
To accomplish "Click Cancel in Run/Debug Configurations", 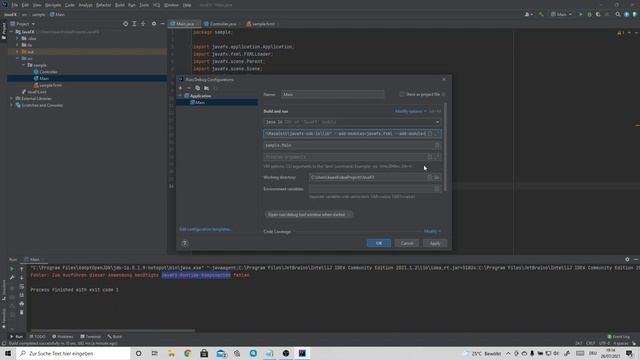I will 407,243.
